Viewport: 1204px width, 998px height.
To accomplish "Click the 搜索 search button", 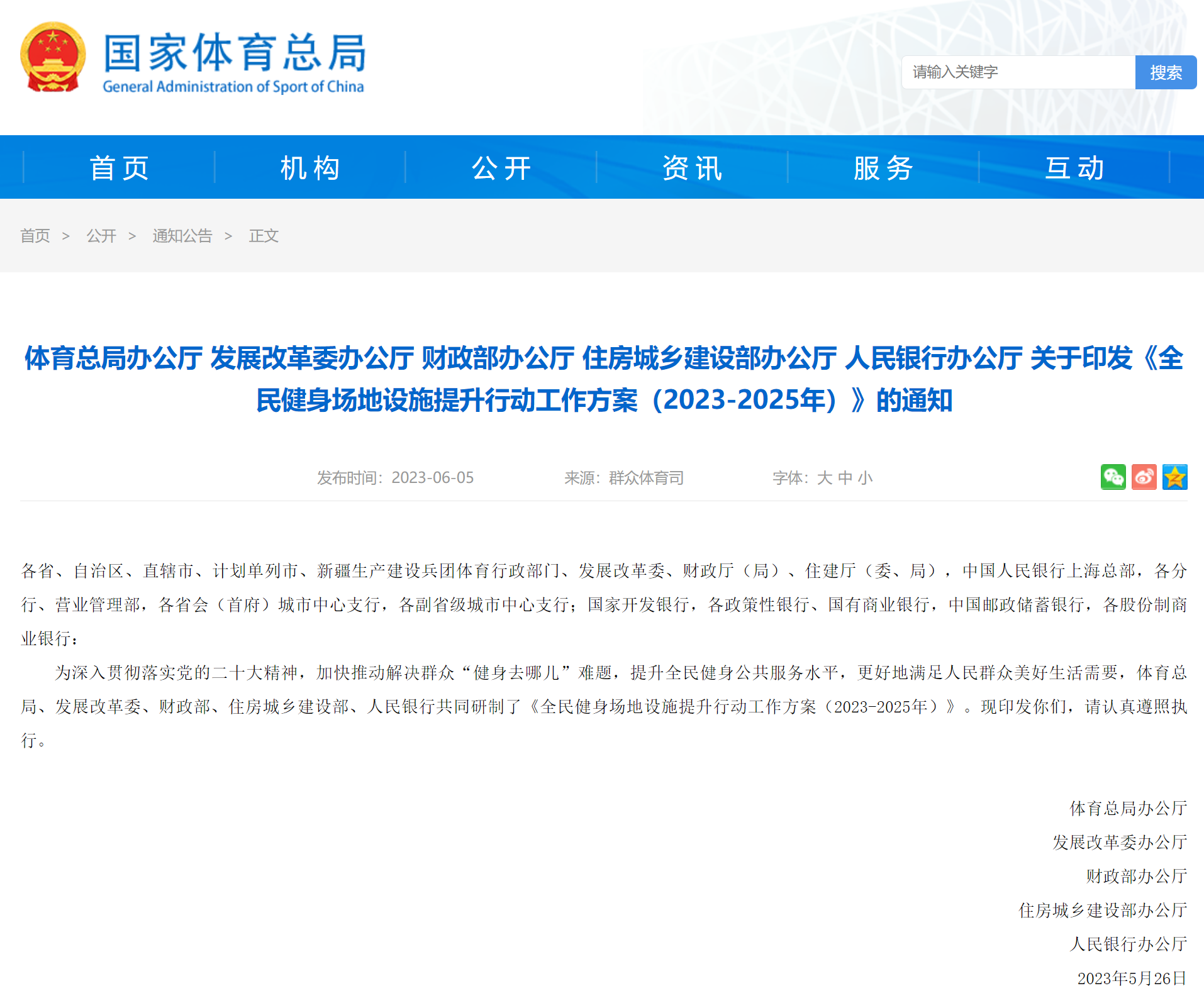I will [1166, 72].
